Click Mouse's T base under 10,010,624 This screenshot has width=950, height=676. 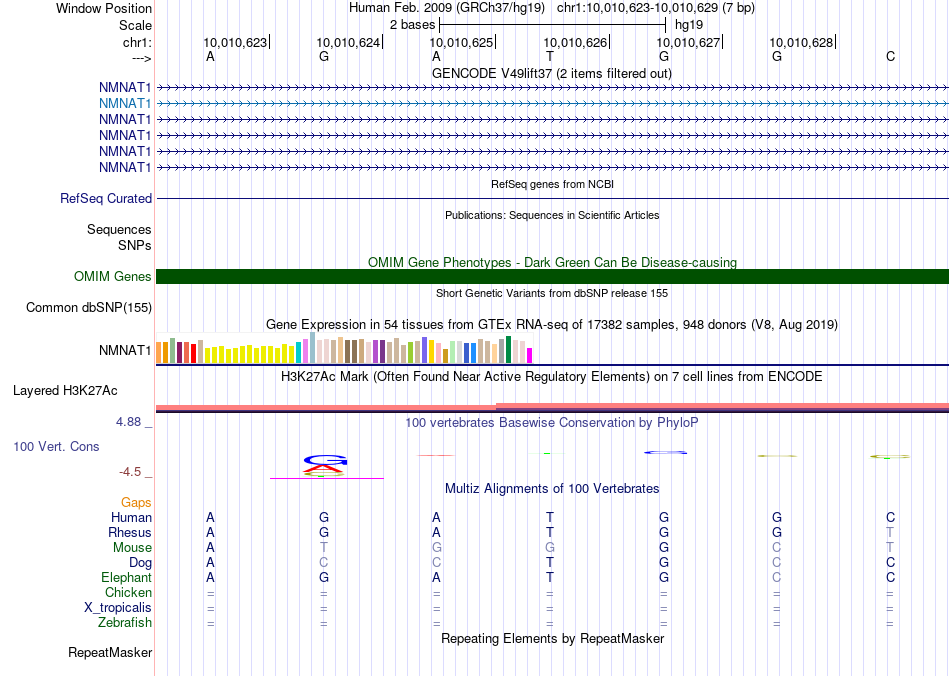[324, 548]
